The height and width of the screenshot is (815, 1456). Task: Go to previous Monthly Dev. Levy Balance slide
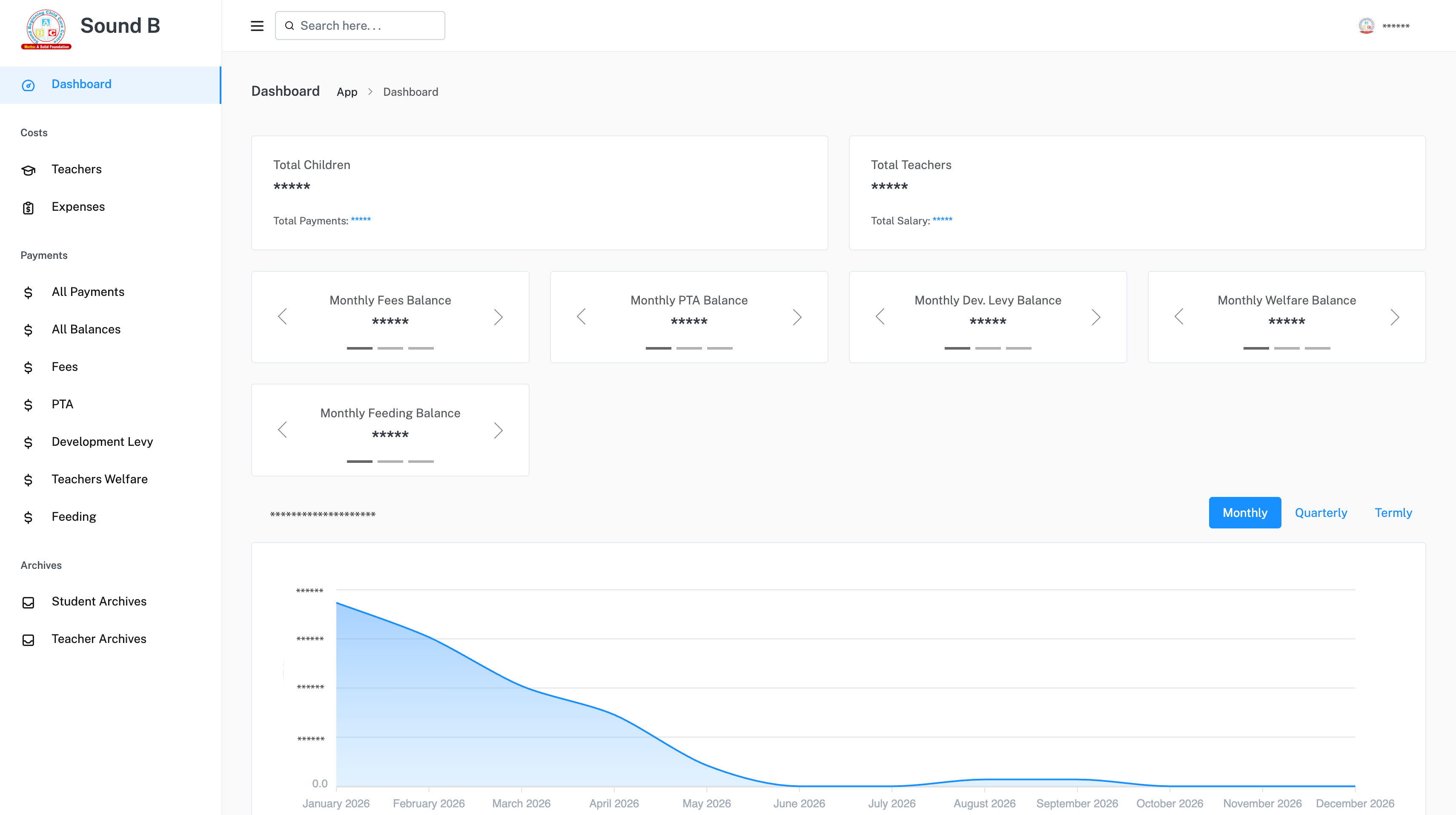(880, 317)
